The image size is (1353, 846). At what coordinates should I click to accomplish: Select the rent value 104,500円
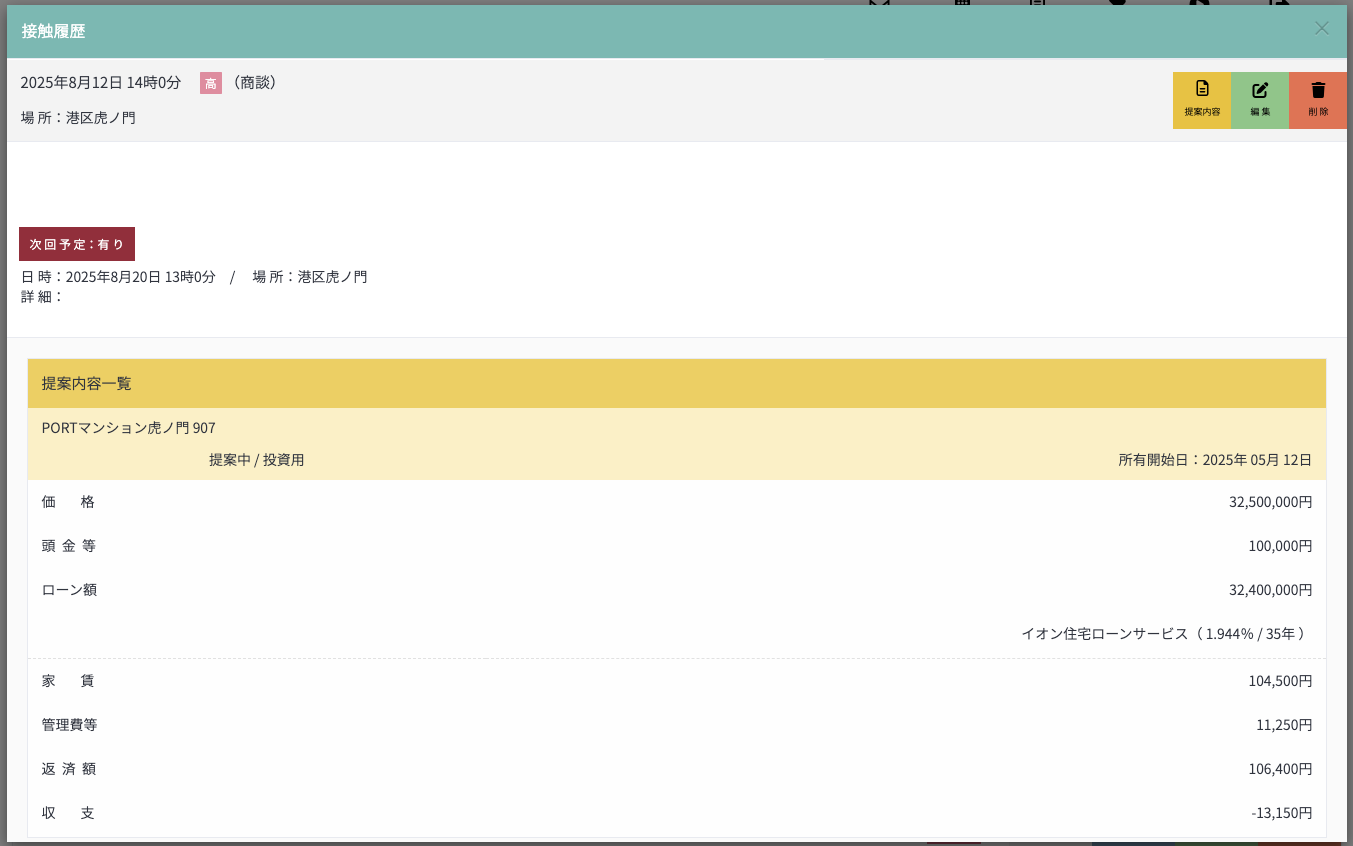pyautogui.click(x=1281, y=681)
